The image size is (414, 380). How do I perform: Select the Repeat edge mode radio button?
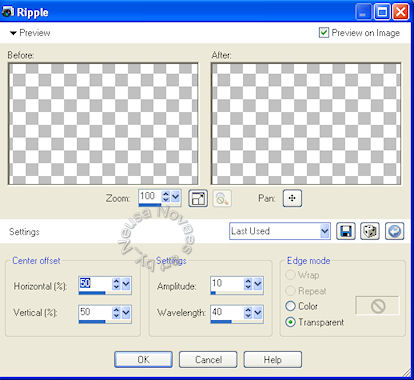[290, 291]
